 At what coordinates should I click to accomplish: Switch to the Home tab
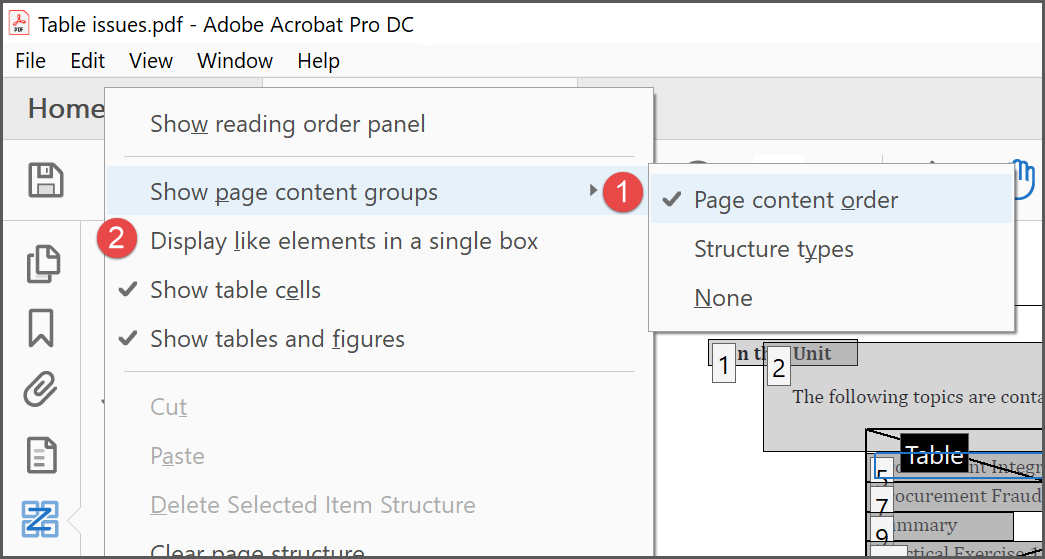[65, 108]
